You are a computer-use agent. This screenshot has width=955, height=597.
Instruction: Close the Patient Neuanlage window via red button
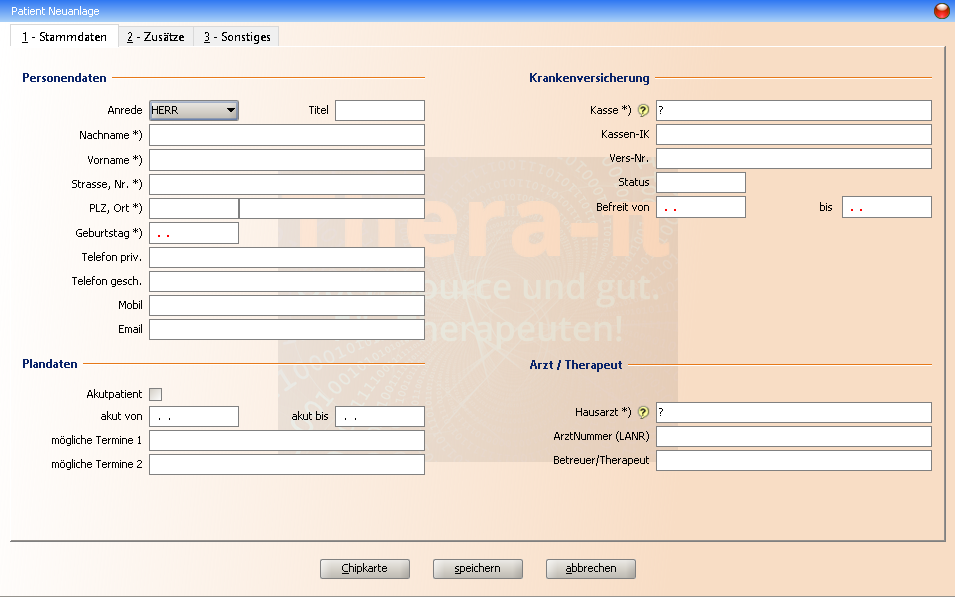(941, 11)
